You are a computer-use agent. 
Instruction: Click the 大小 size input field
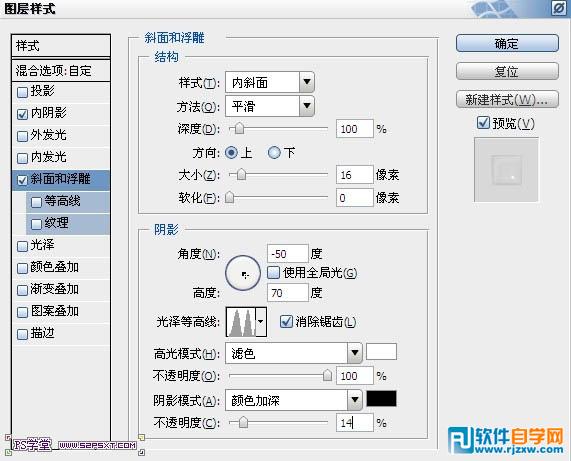[355, 175]
